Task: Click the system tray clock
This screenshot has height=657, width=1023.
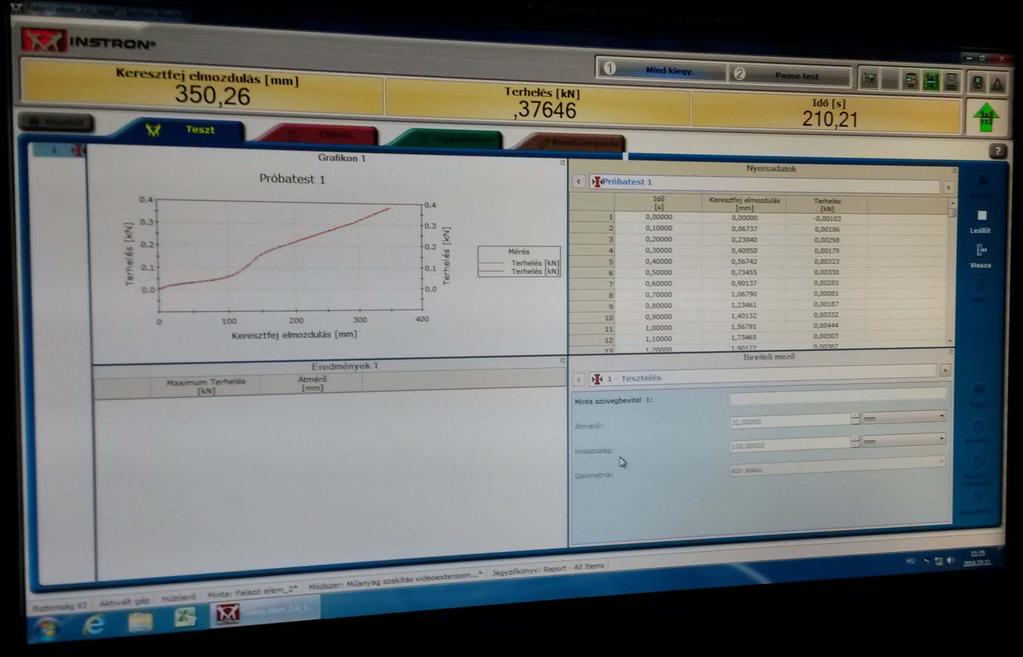Action: (x=976, y=558)
